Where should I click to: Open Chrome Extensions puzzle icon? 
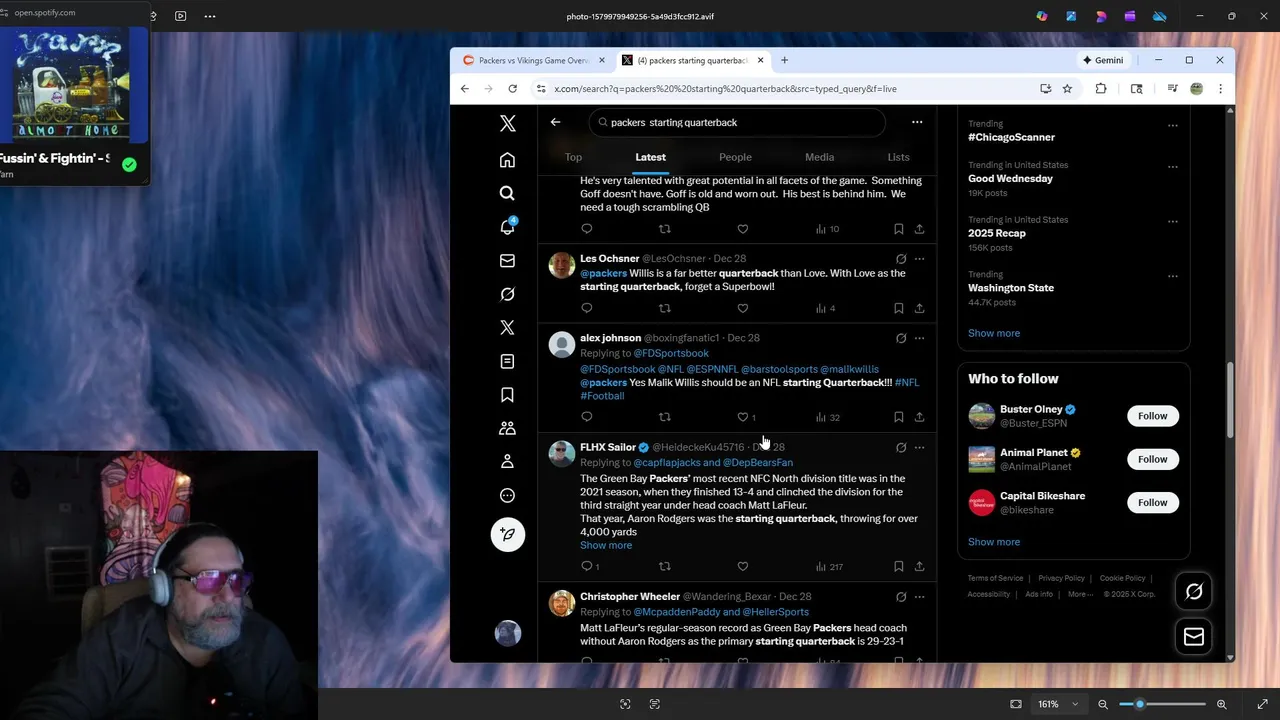click(1101, 89)
